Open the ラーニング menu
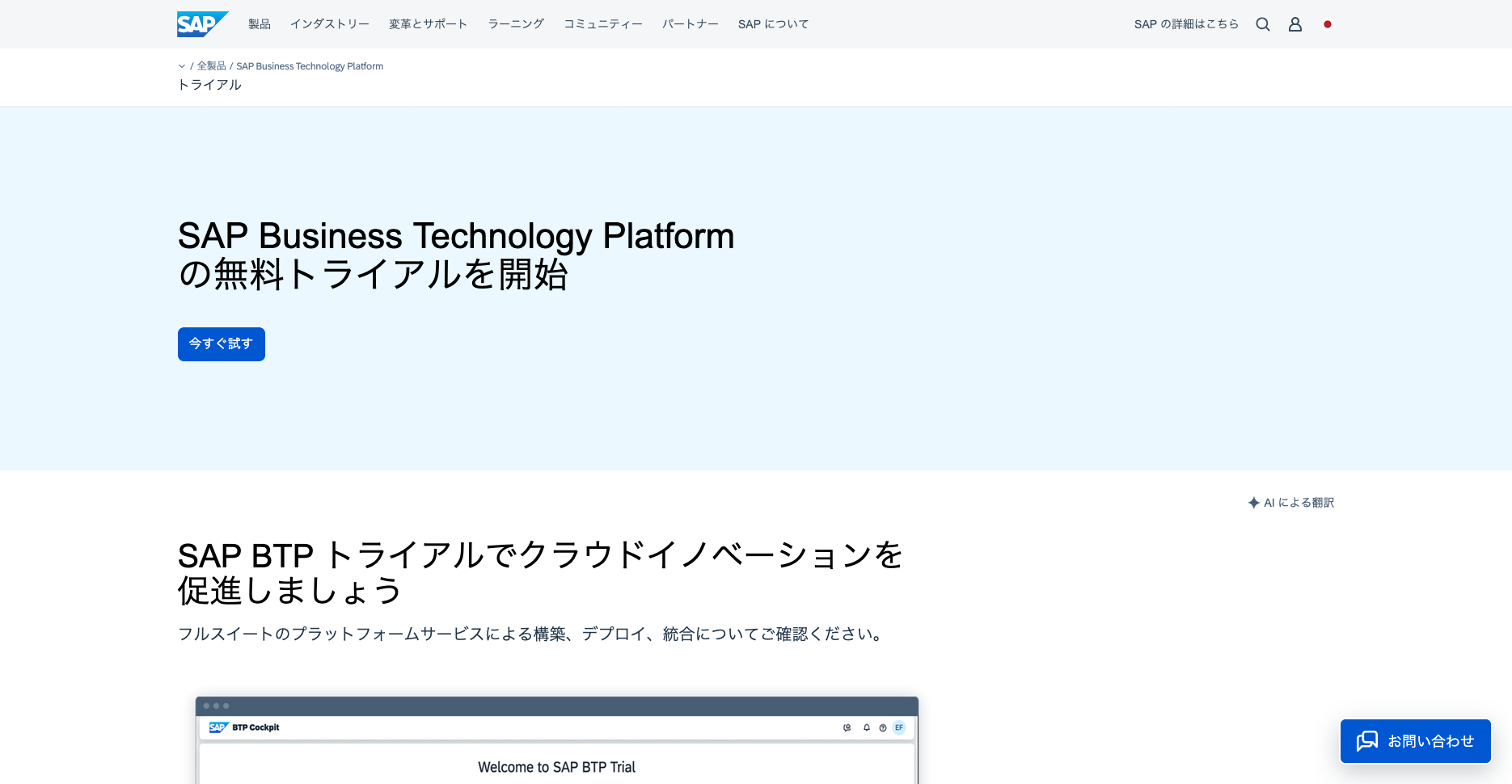This screenshot has width=1512, height=784. tap(516, 24)
